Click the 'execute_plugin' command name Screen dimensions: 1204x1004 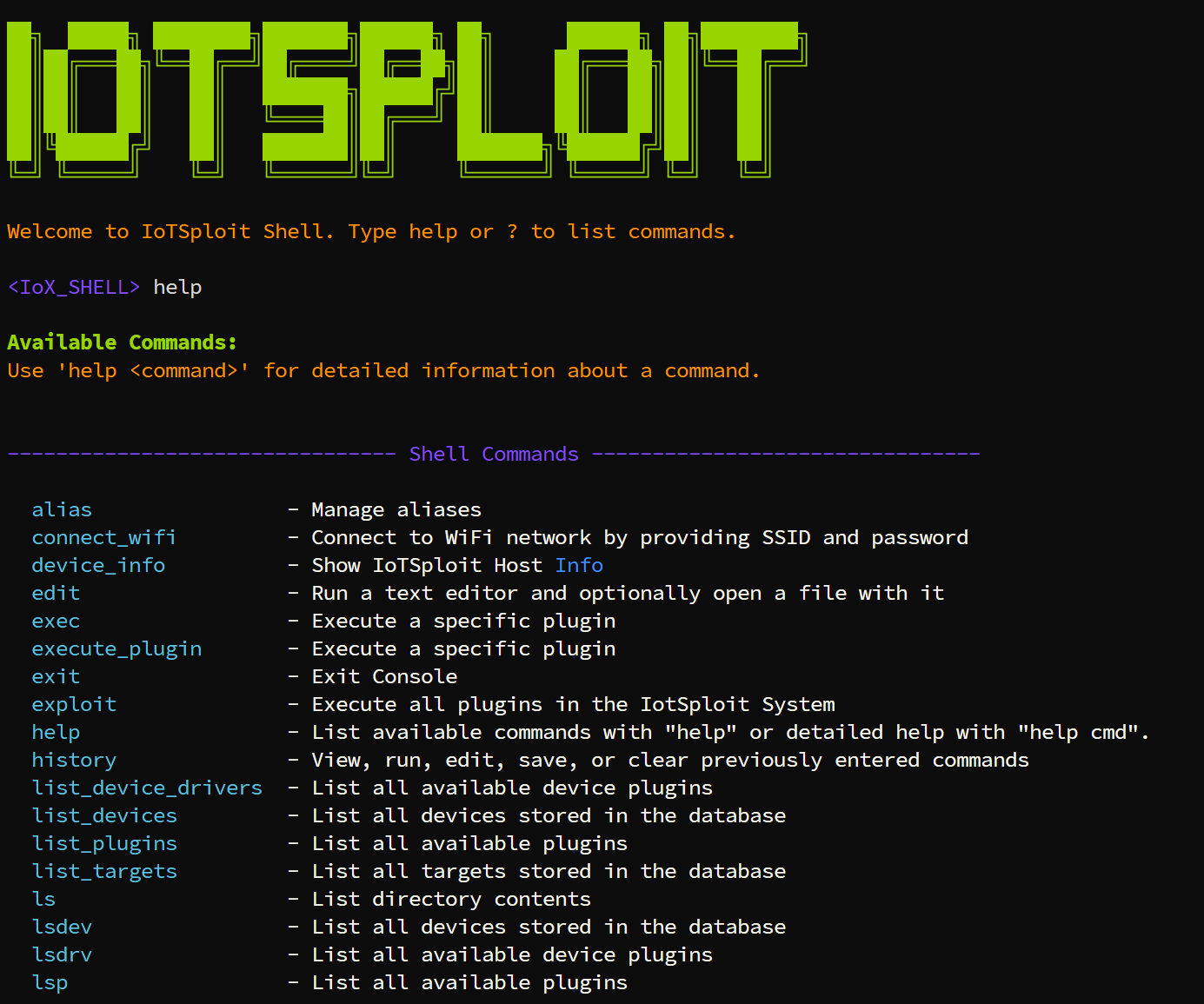[x=116, y=649]
